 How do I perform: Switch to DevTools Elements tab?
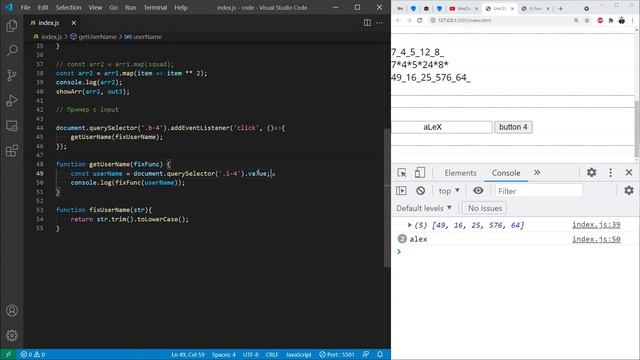(460, 173)
